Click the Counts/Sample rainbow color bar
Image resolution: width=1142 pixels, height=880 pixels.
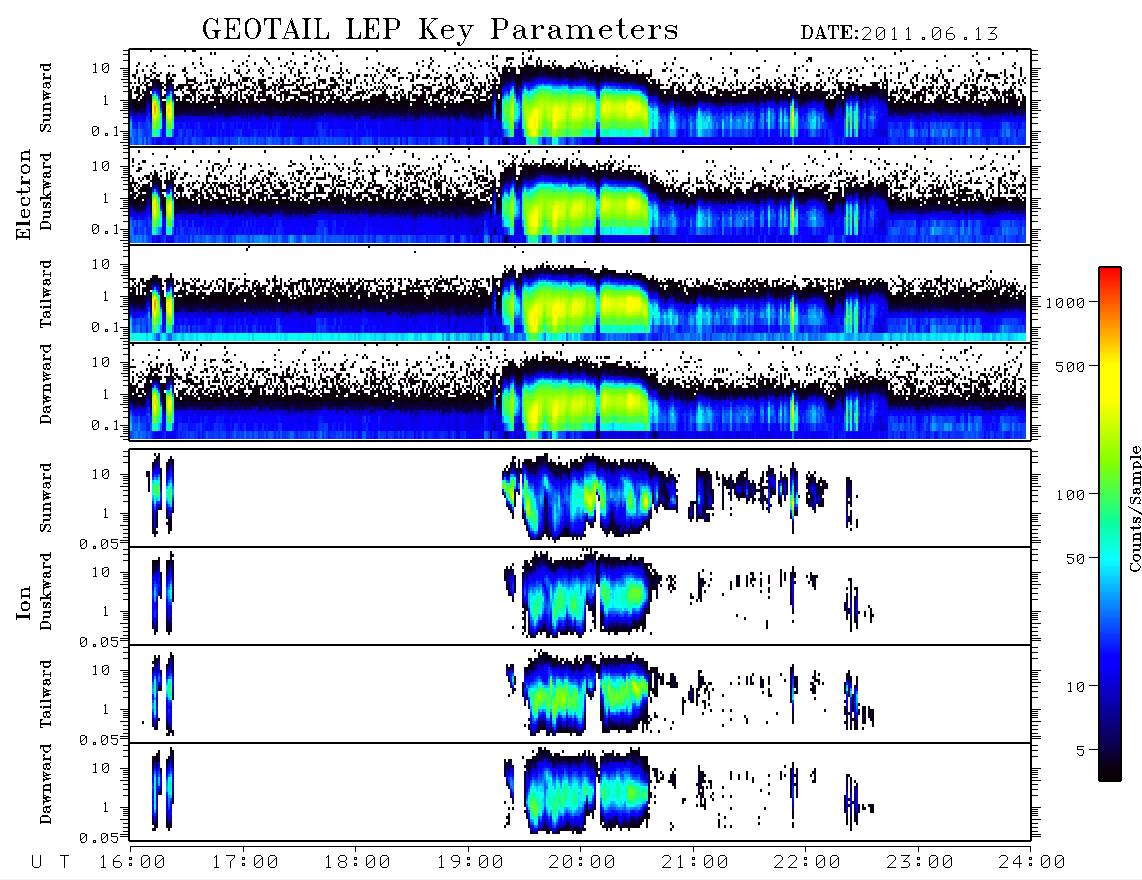pyautogui.click(x=1110, y=524)
